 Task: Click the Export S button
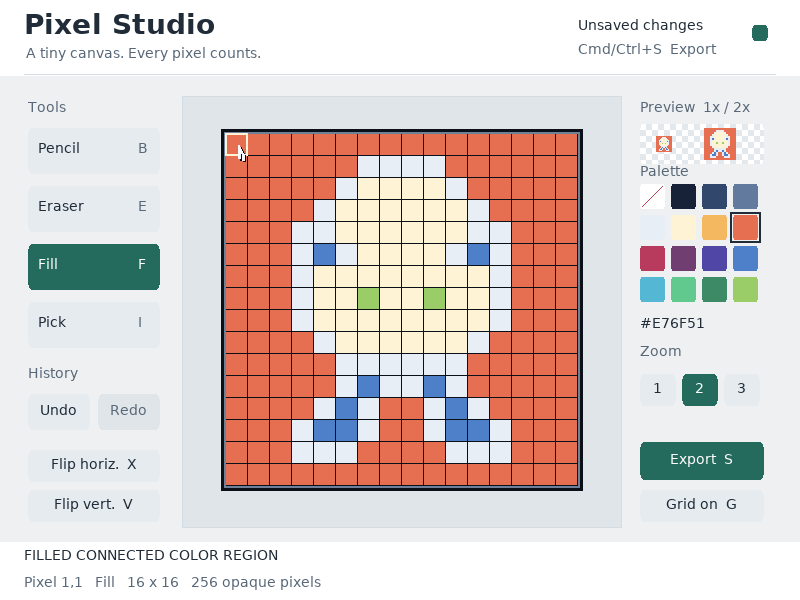(x=702, y=460)
